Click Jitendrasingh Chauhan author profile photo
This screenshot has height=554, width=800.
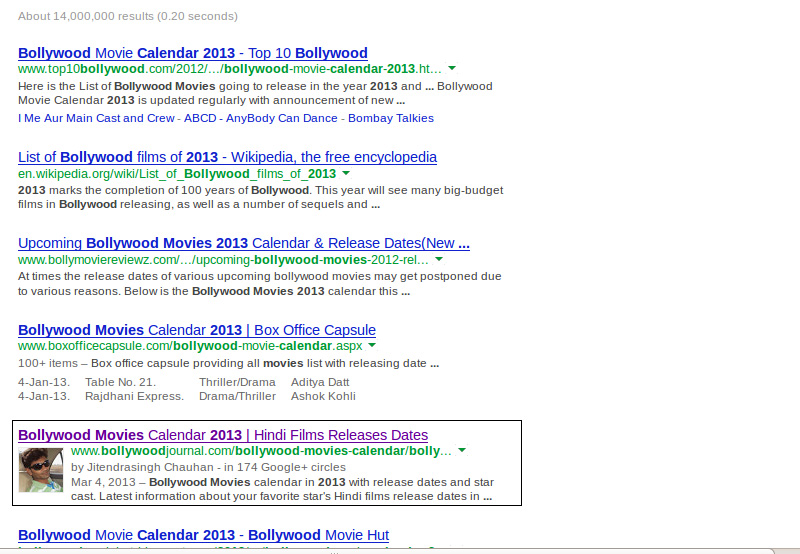pos(41,470)
